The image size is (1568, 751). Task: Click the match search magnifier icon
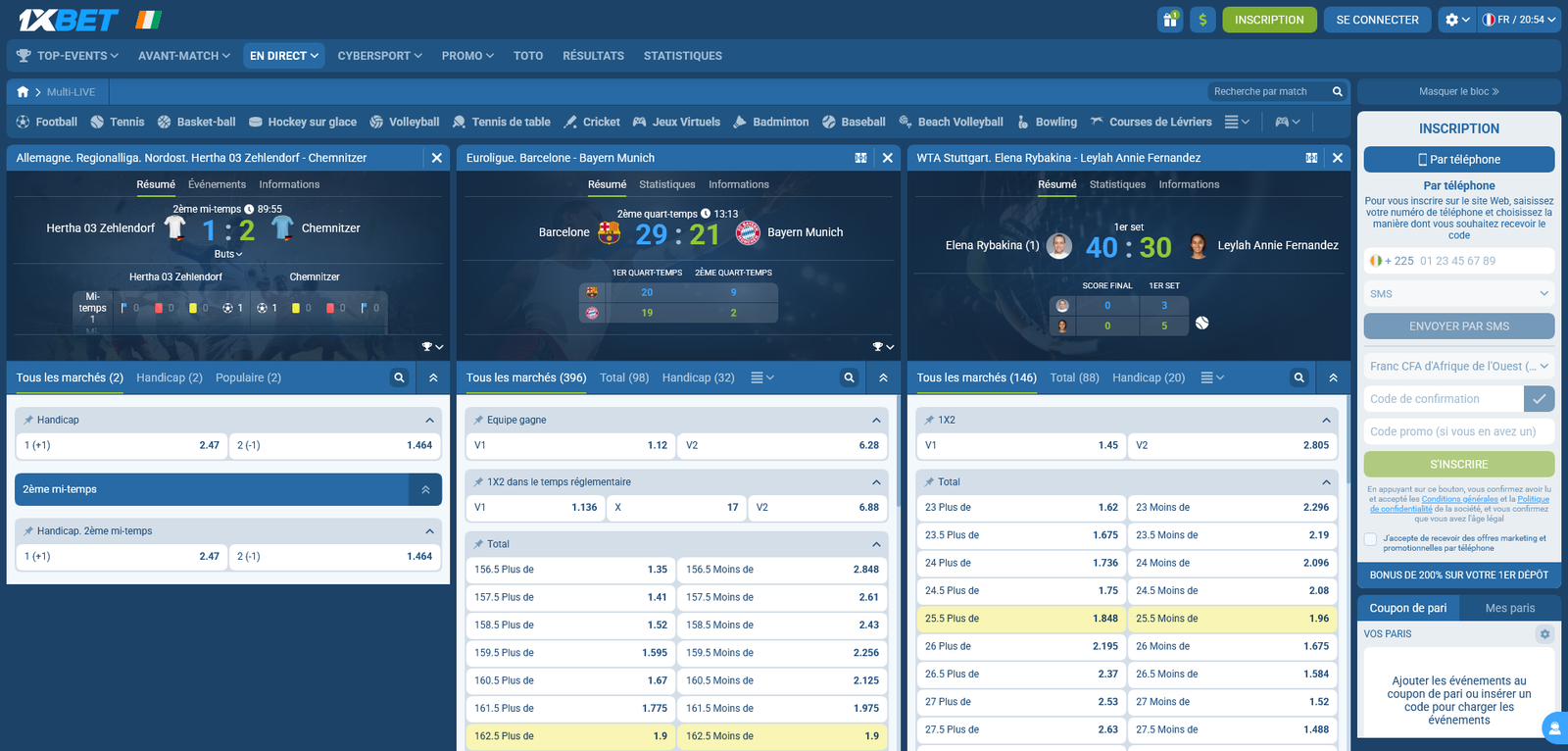(x=1337, y=91)
